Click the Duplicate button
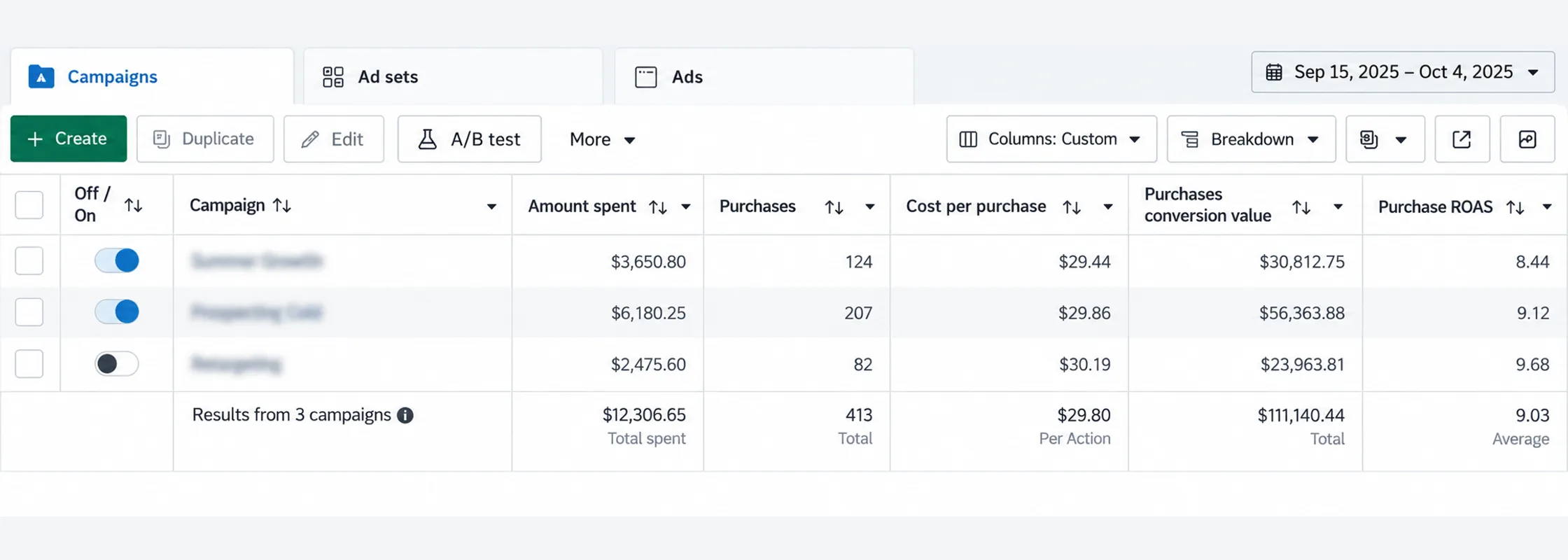The height and width of the screenshot is (560, 1568). click(205, 139)
